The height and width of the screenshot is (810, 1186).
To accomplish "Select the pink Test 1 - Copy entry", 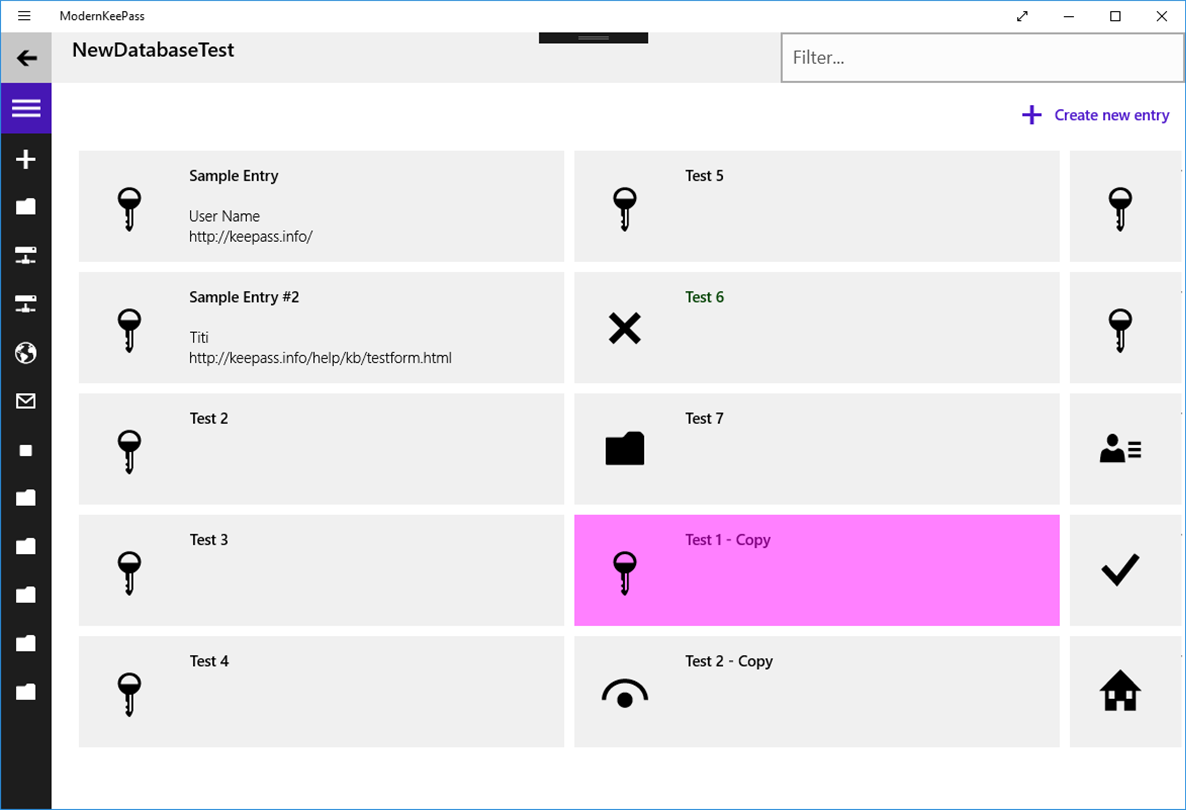I will [816, 570].
